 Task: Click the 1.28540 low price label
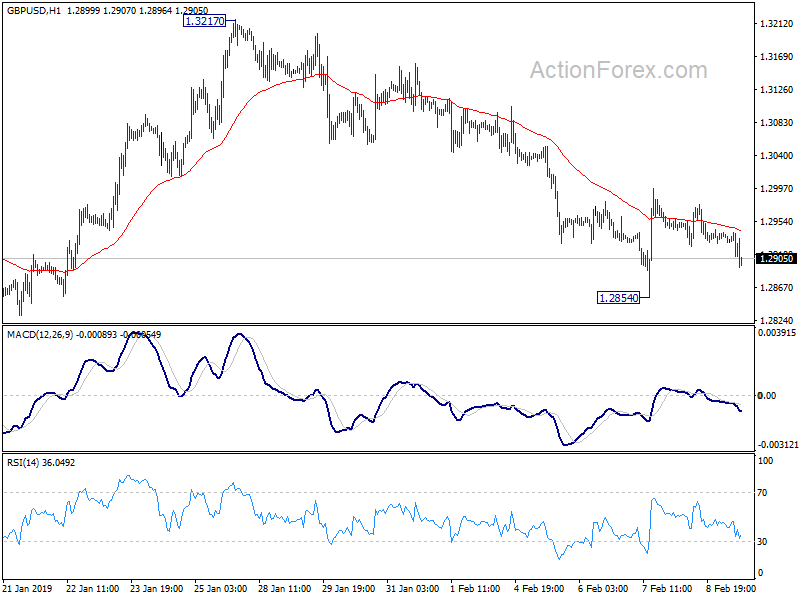click(x=618, y=298)
